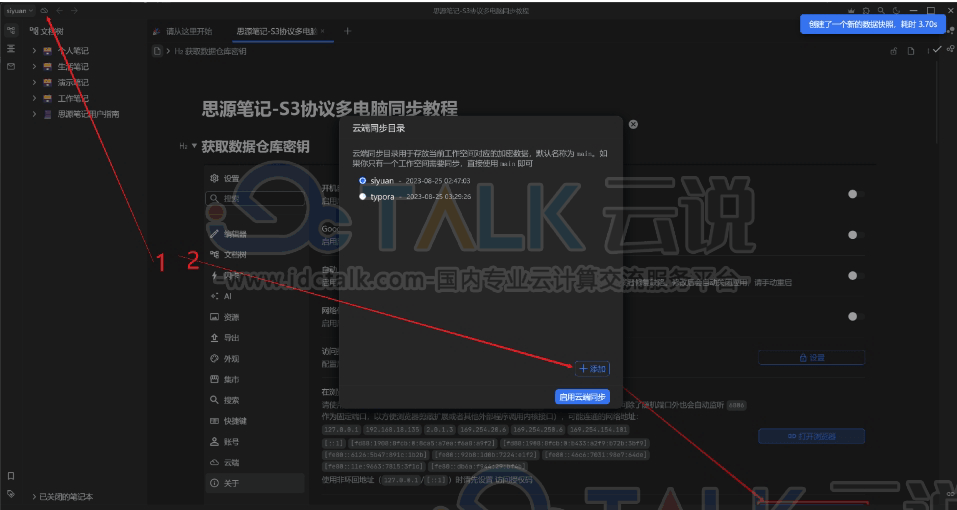
Task: Click the checkmark icon at top-right
Action: (937, 49)
